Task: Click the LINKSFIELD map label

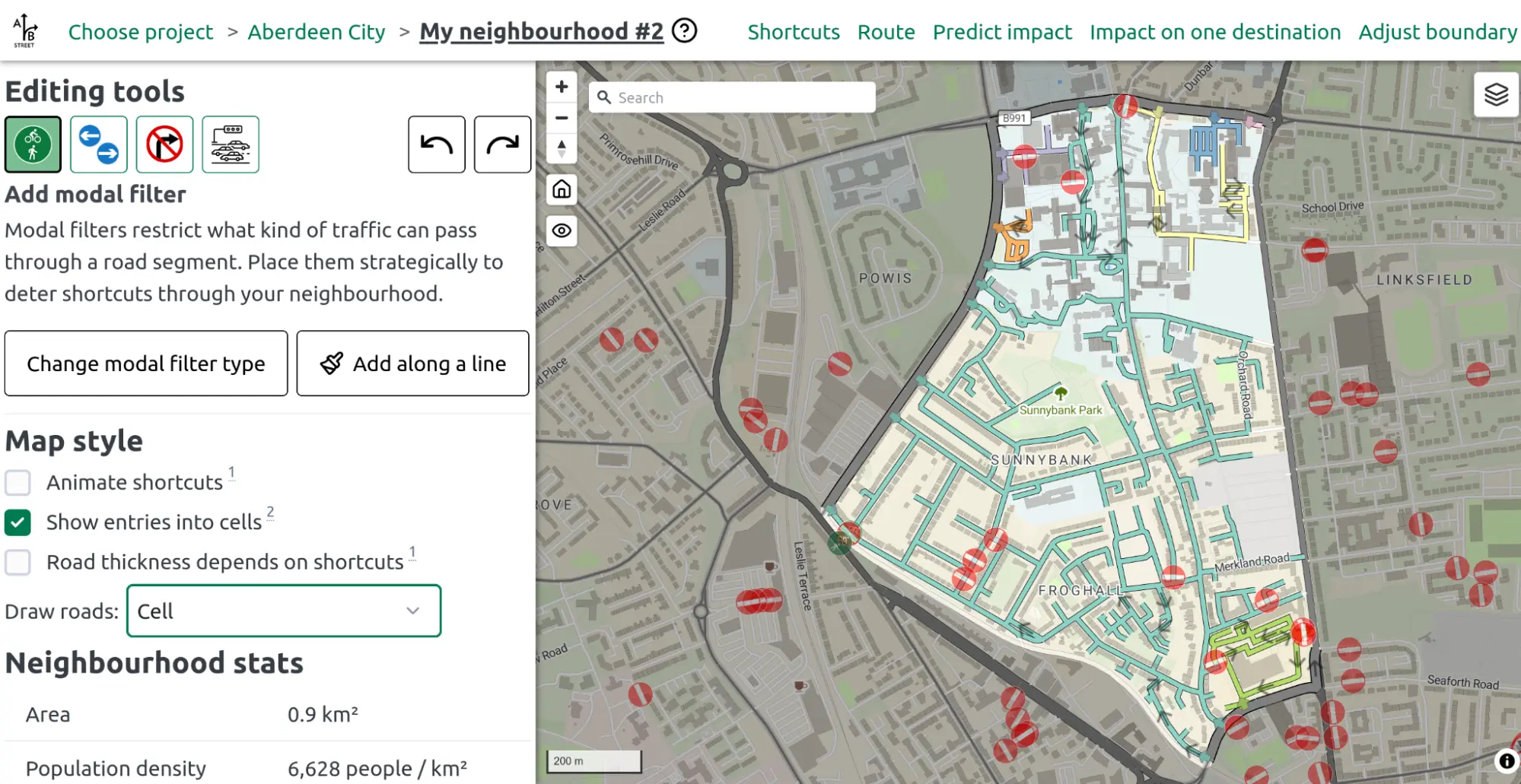Action: [1424, 280]
